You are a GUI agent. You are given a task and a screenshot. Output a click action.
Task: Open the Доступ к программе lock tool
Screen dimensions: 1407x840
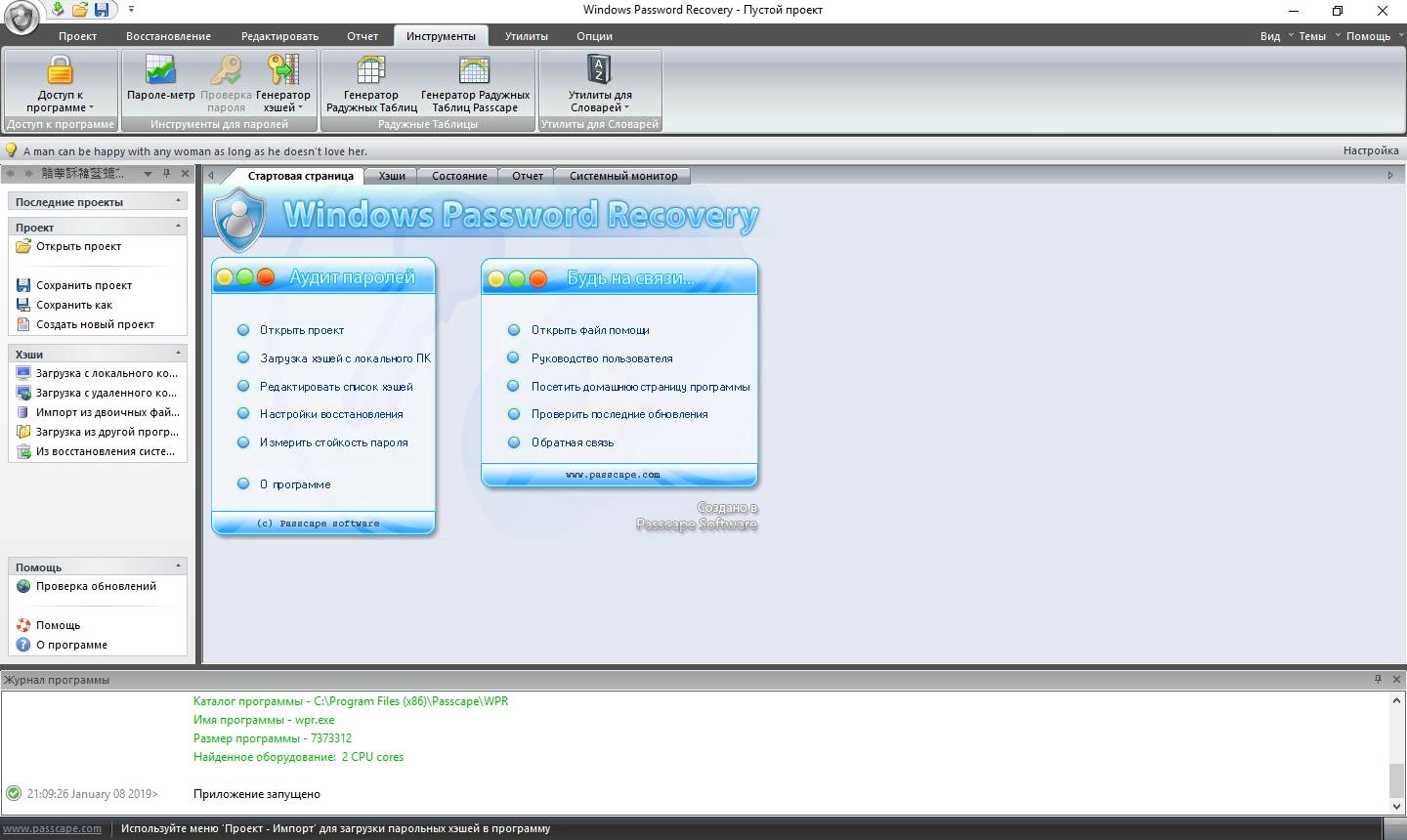coord(61,84)
